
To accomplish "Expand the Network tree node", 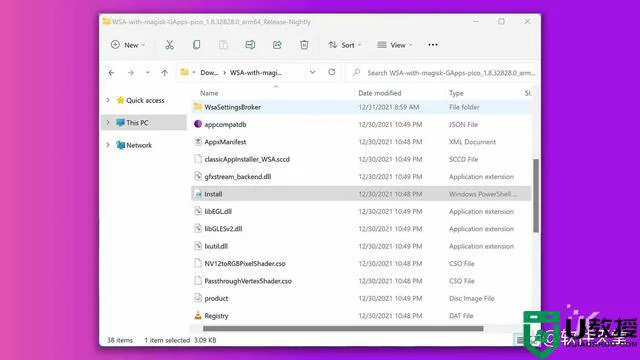I will 108,145.
